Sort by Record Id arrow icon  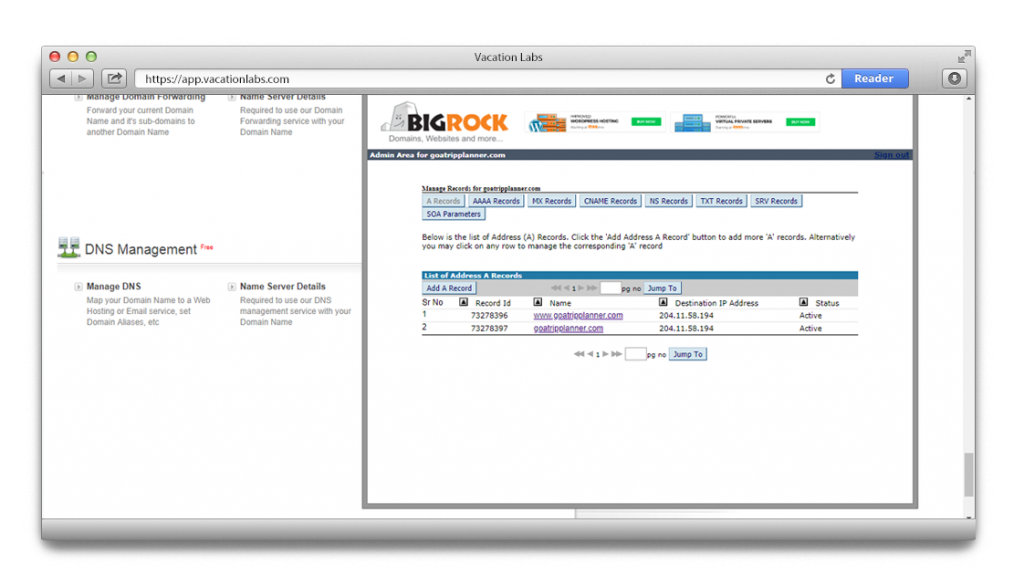464,302
